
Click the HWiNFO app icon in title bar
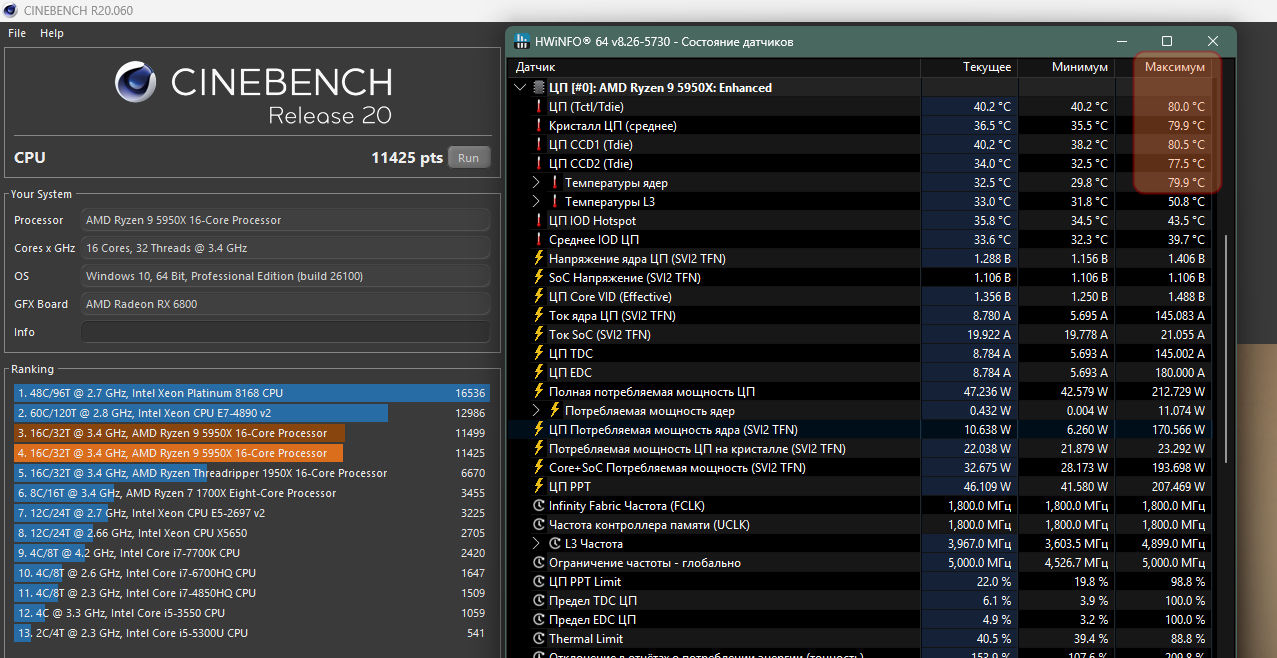522,41
